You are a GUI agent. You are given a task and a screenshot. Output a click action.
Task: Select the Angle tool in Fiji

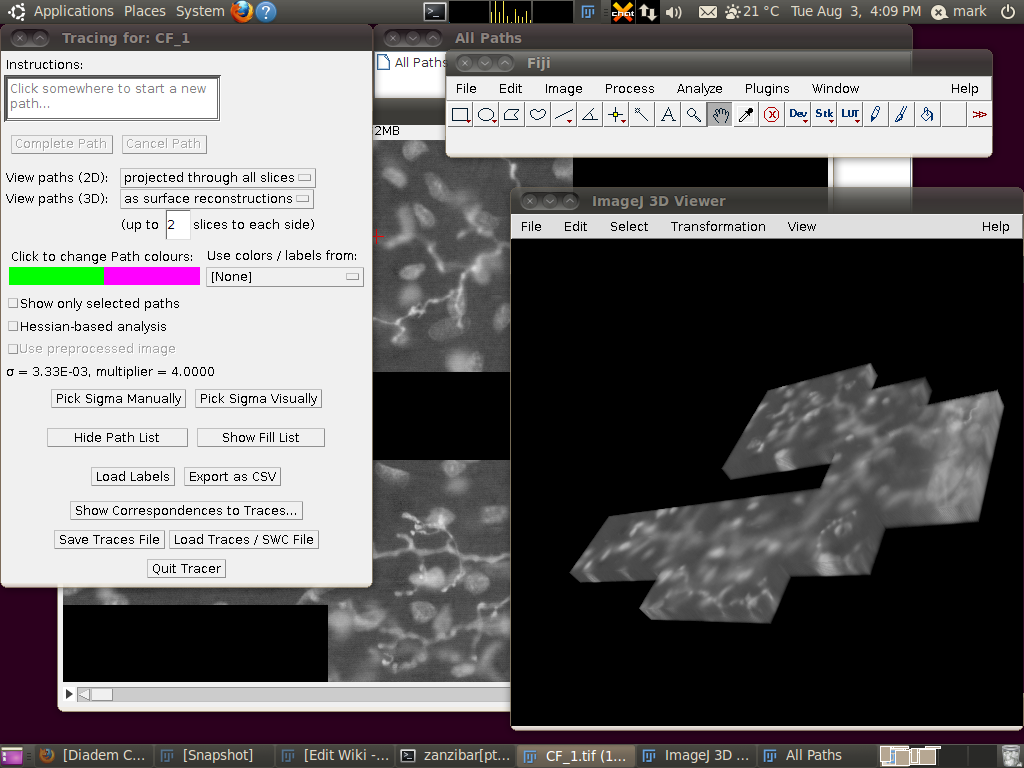pyautogui.click(x=590, y=115)
